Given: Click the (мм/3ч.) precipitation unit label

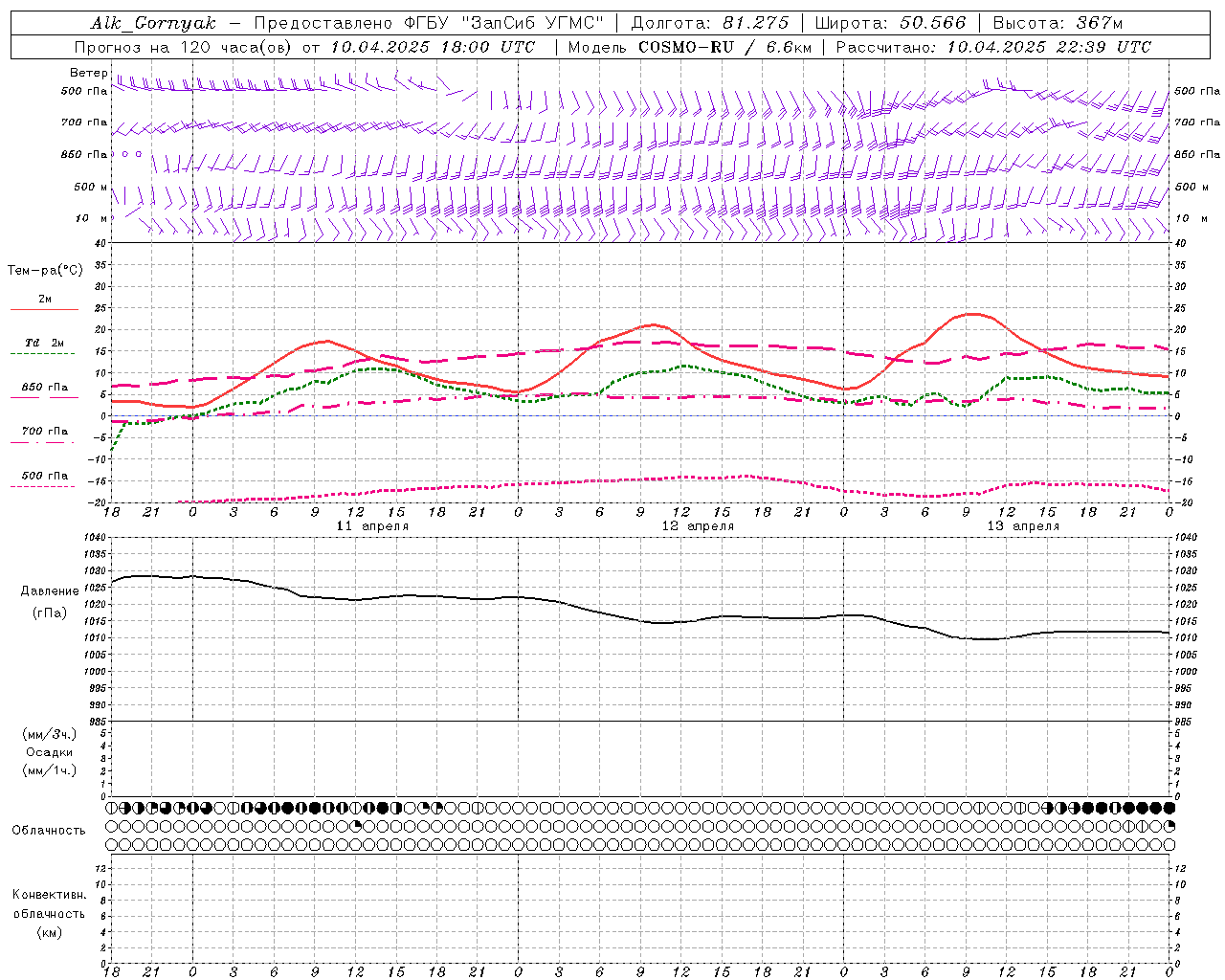Looking at the screenshot, I should coord(50,734).
